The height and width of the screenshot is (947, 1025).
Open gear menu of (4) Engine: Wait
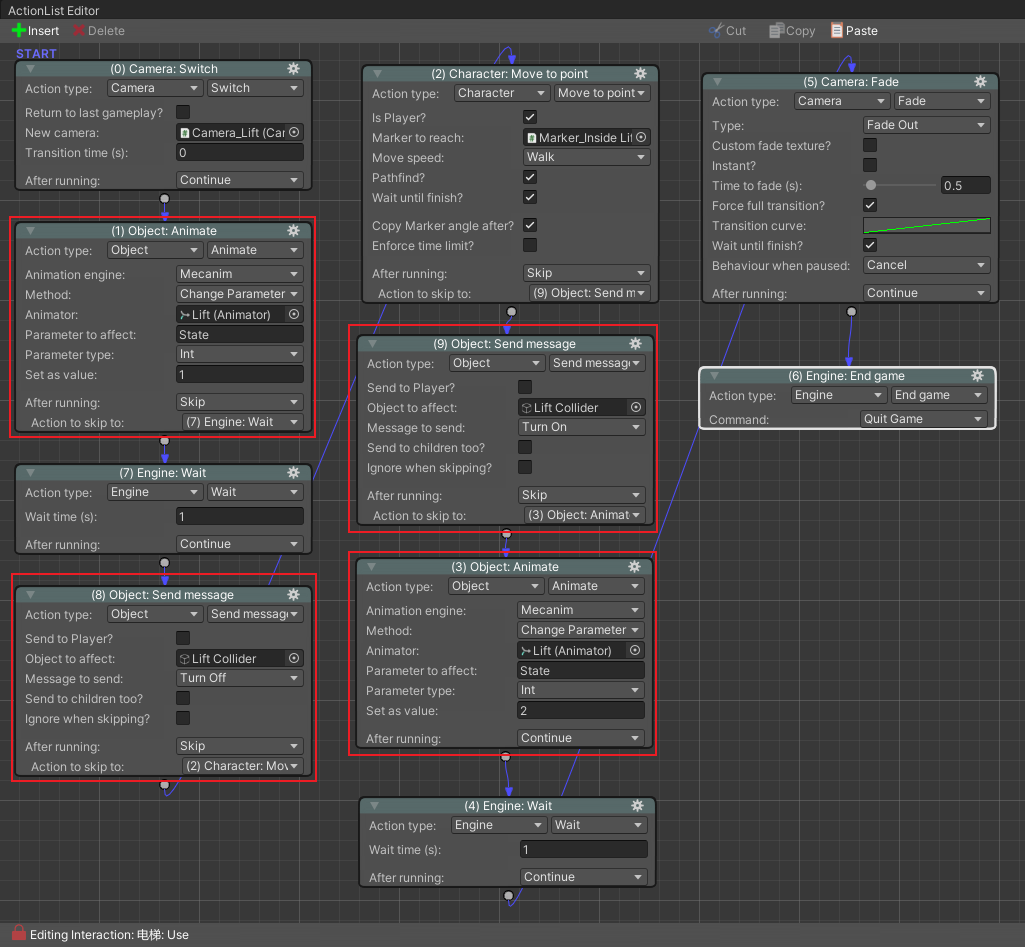click(637, 806)
